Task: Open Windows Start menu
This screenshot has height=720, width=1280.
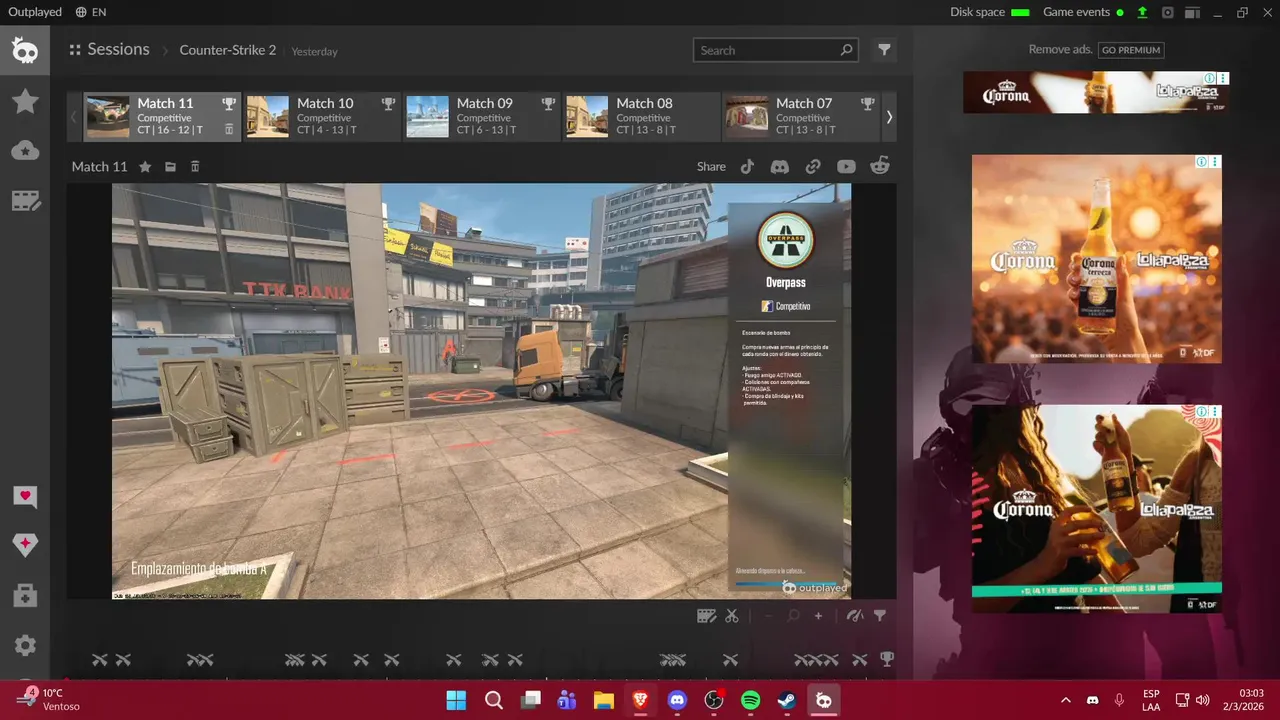Action: (x=456, y=700)
